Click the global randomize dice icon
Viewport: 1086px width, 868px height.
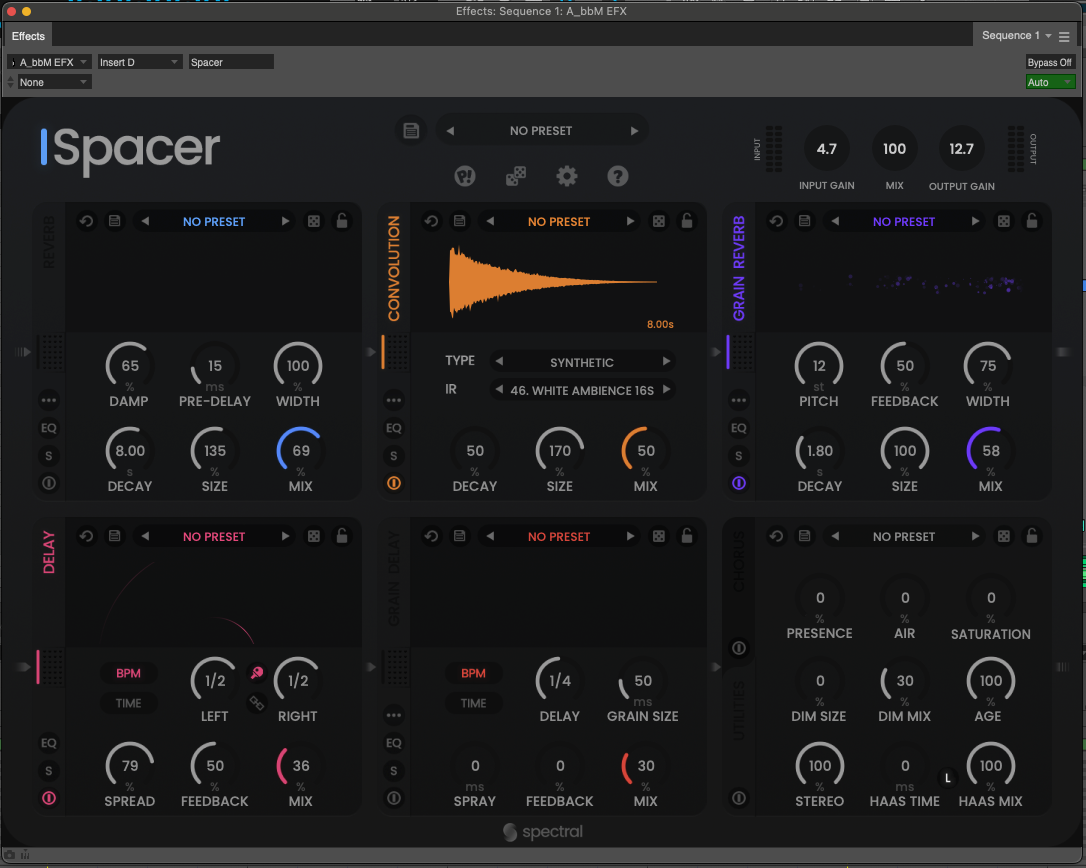(516, 177)
